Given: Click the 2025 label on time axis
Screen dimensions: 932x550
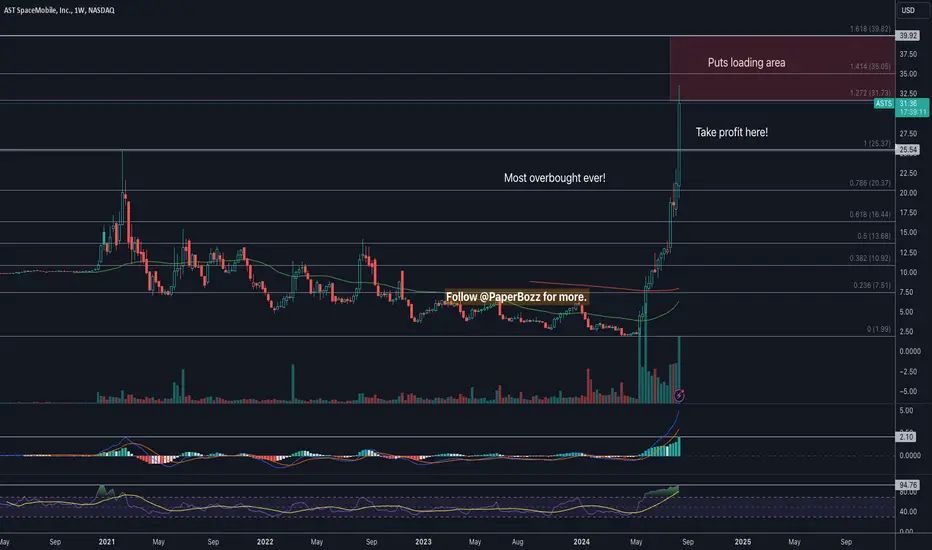Looking at the screenshot, I should coord(742,542).
